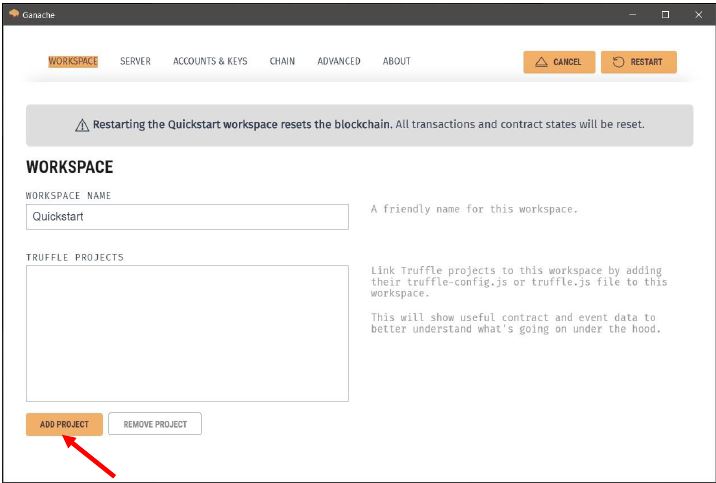Open the Advanced tab
Image resolution: width=716 pixels, height=483 pixels.
click(x=339, y=61)
